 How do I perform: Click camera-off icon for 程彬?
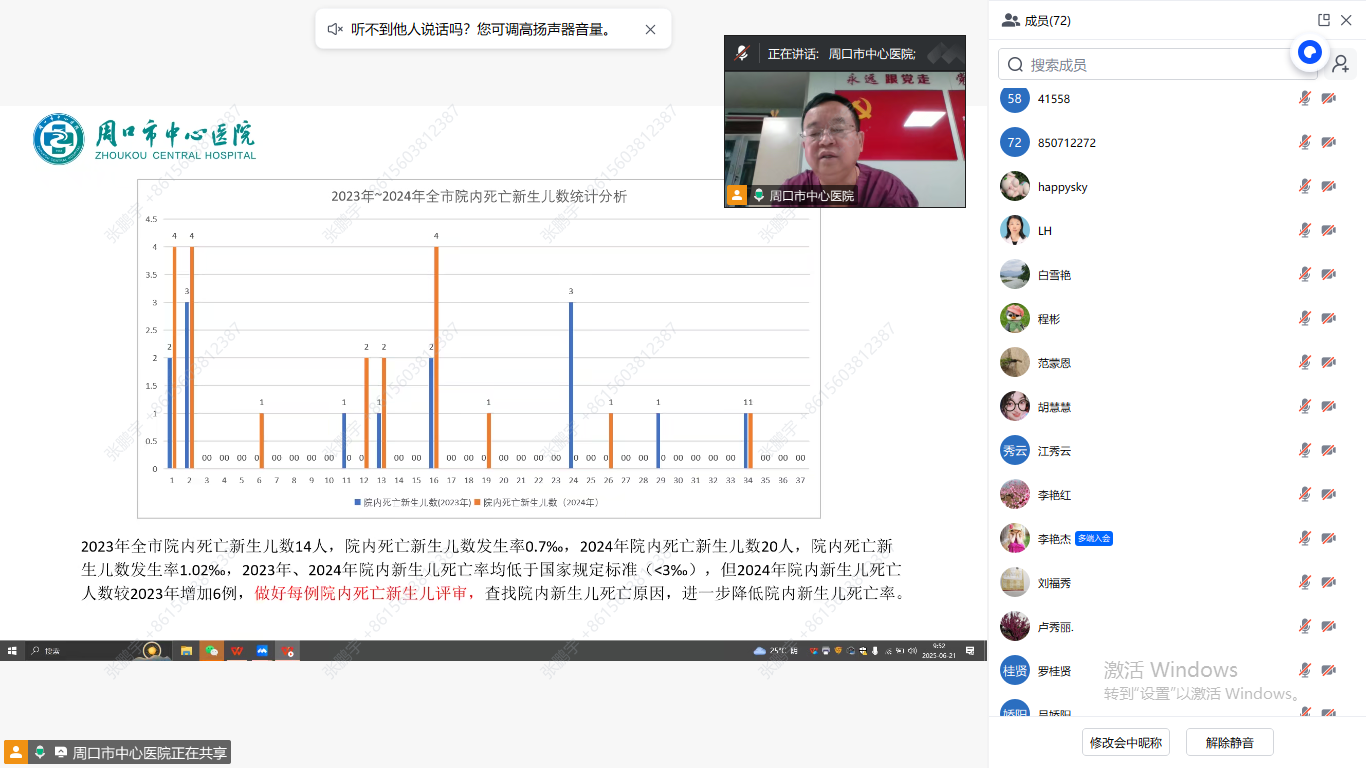(1328, 318)
